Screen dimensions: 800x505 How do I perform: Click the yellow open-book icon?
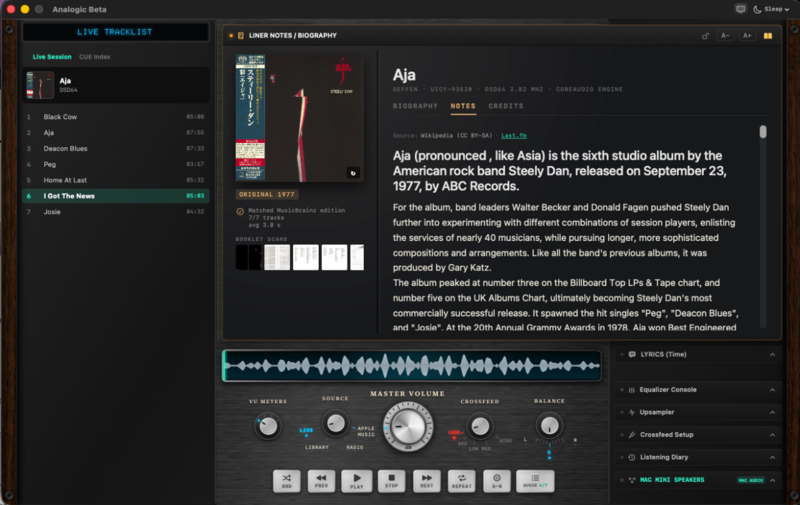[767, 36]
